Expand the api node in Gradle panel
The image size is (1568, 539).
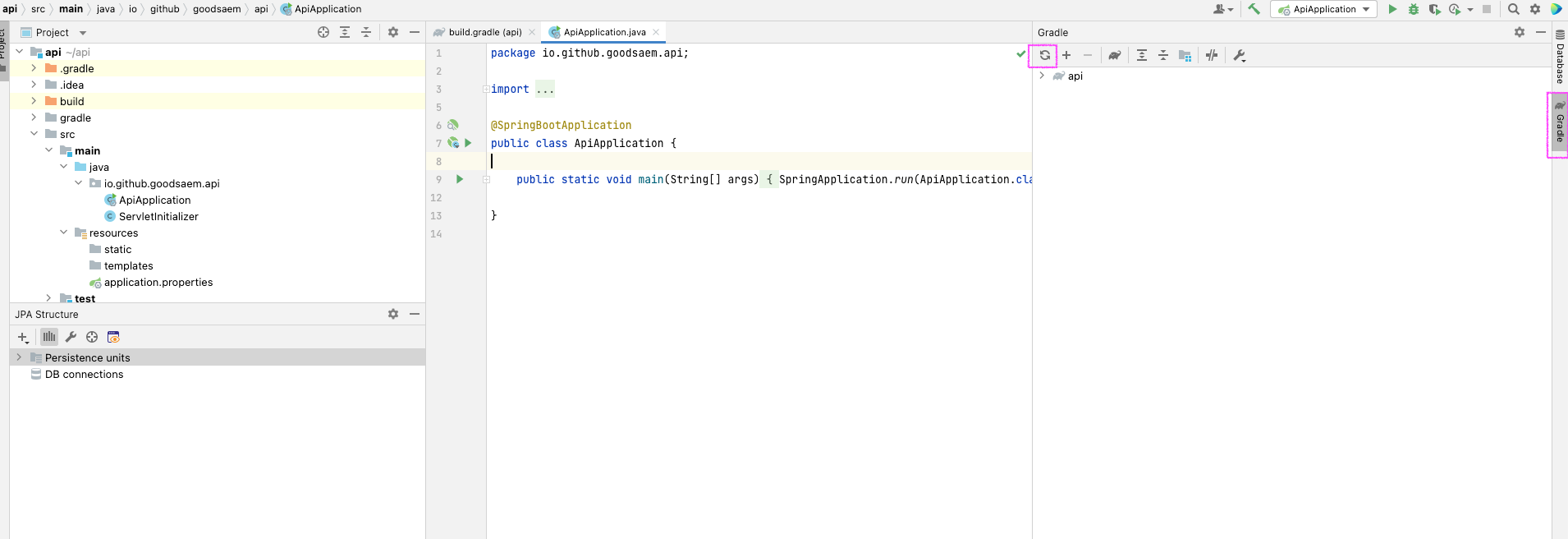(x=1042, y=76)
